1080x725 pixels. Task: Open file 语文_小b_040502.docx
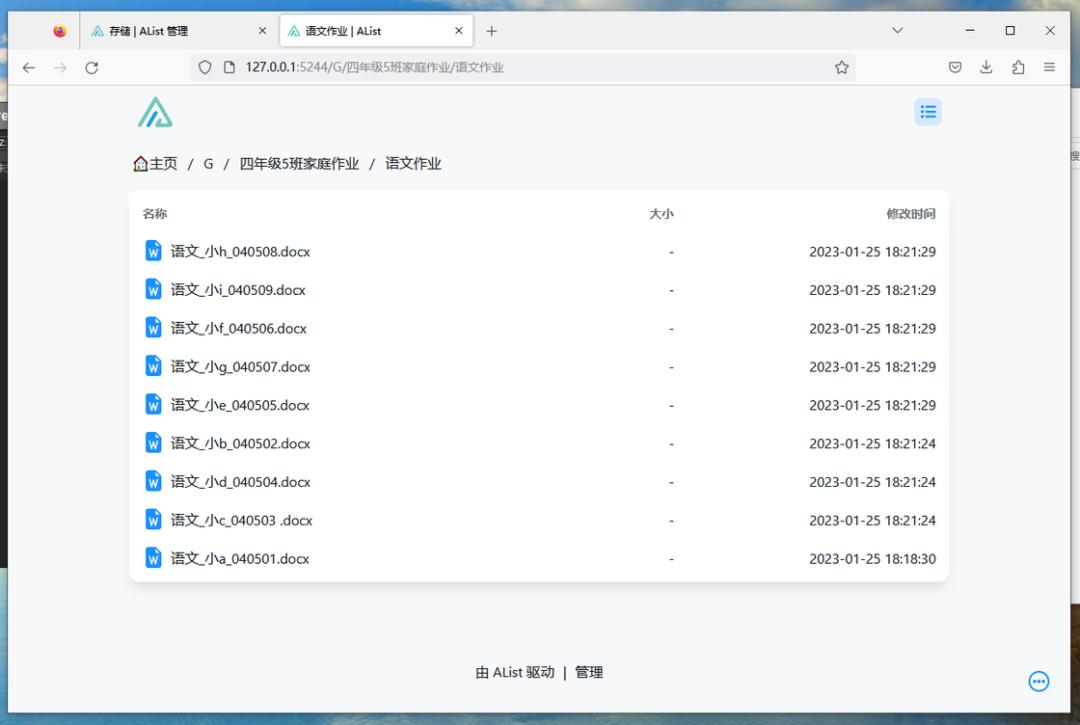tap(240, 443)
